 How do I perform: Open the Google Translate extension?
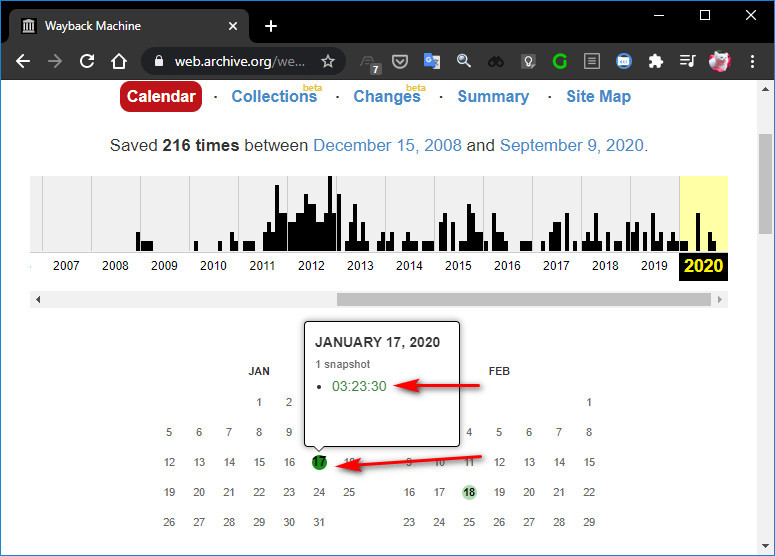tap(432, 61)
